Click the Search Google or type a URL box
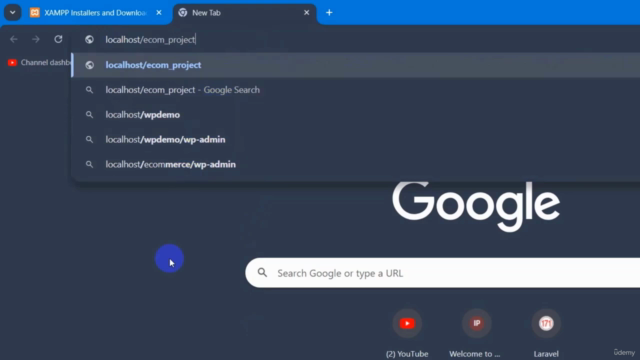This screenshot has width=640, height=360. [443, 273]
